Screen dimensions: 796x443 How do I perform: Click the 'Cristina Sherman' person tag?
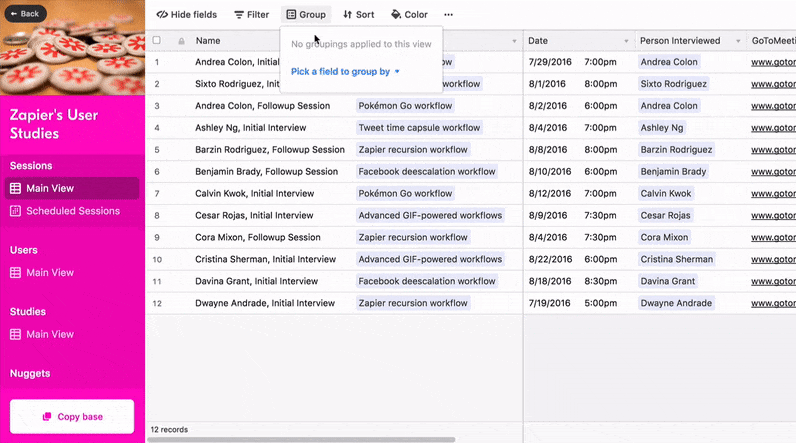tap(677, 259)
